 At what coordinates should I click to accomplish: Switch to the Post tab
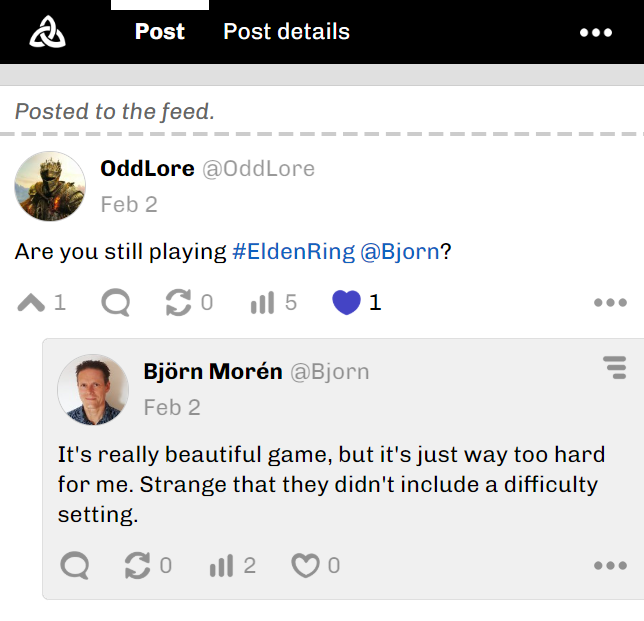tap(160, 32)
